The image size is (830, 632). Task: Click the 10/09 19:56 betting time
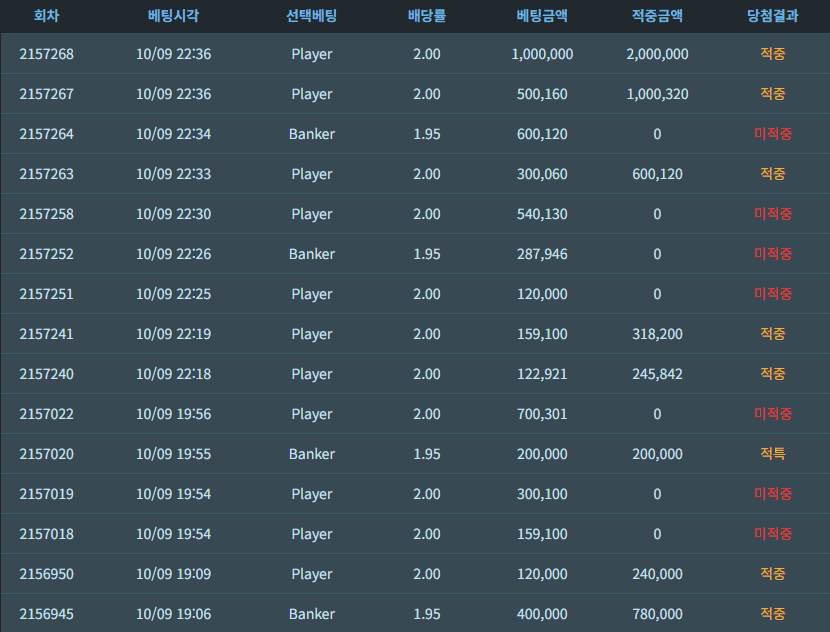click(173, 414)
